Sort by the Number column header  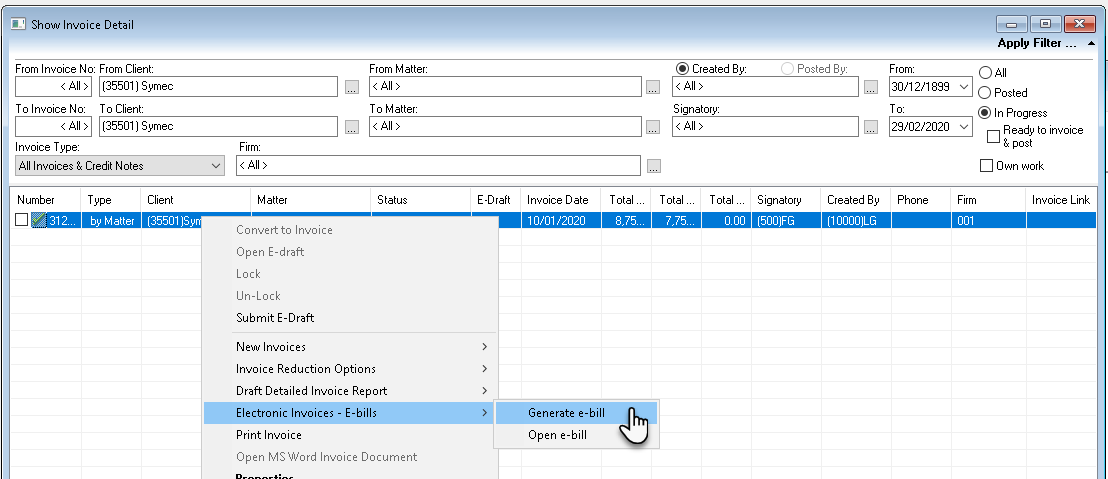point(45,200)
